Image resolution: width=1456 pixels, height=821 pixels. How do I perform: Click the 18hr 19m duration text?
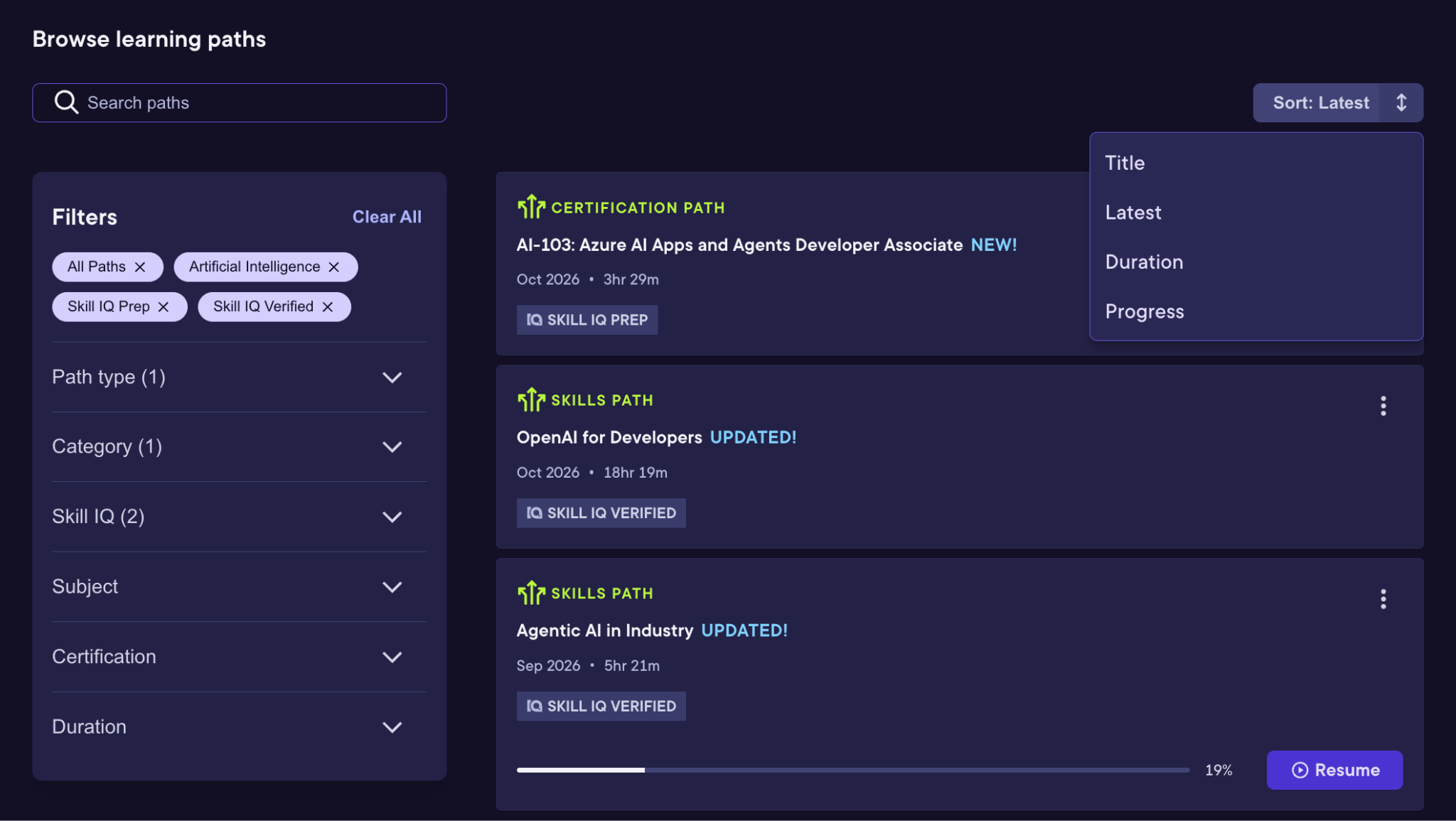[x=636, y=473]
